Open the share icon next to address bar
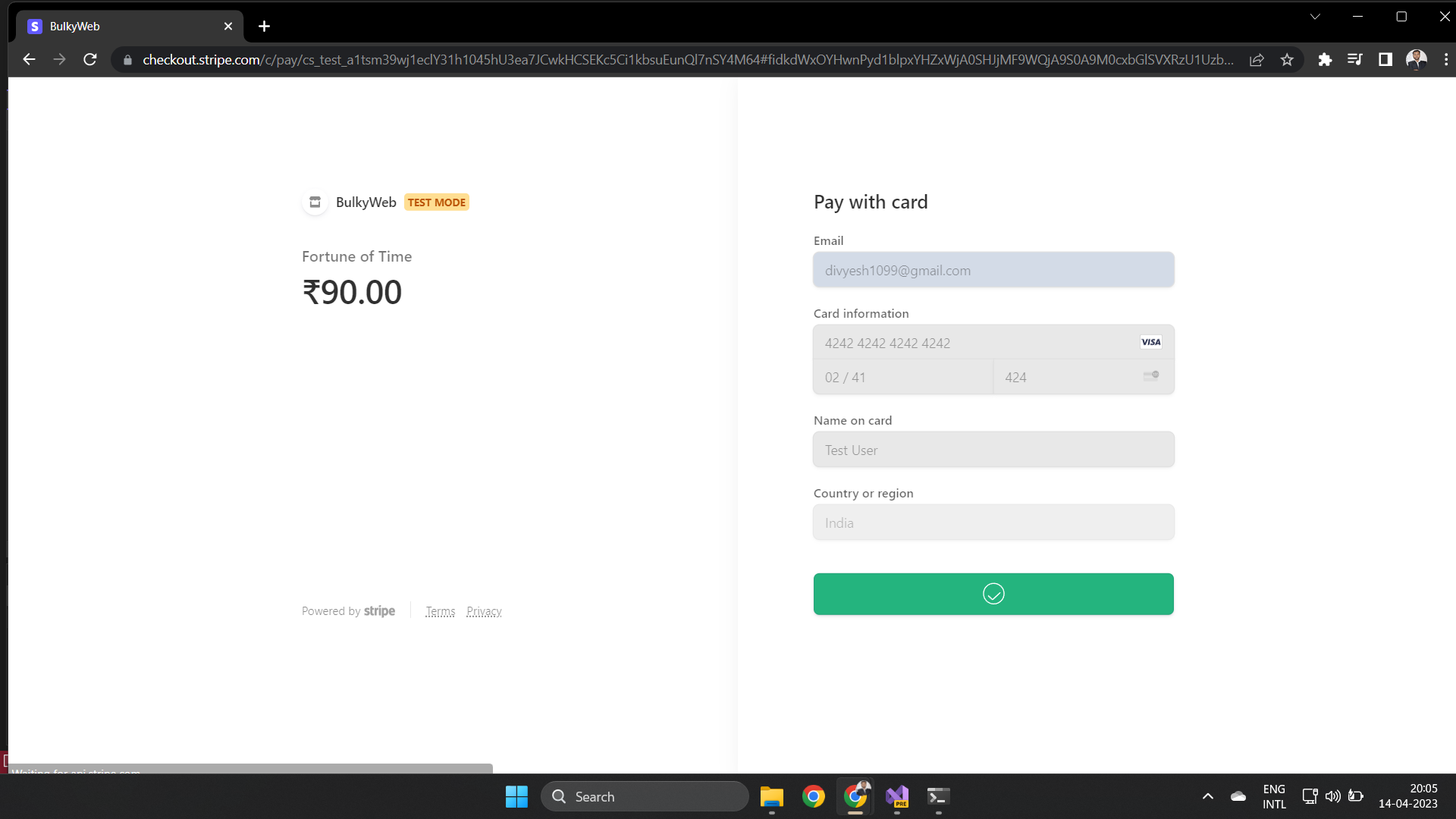 (1257, 60)
